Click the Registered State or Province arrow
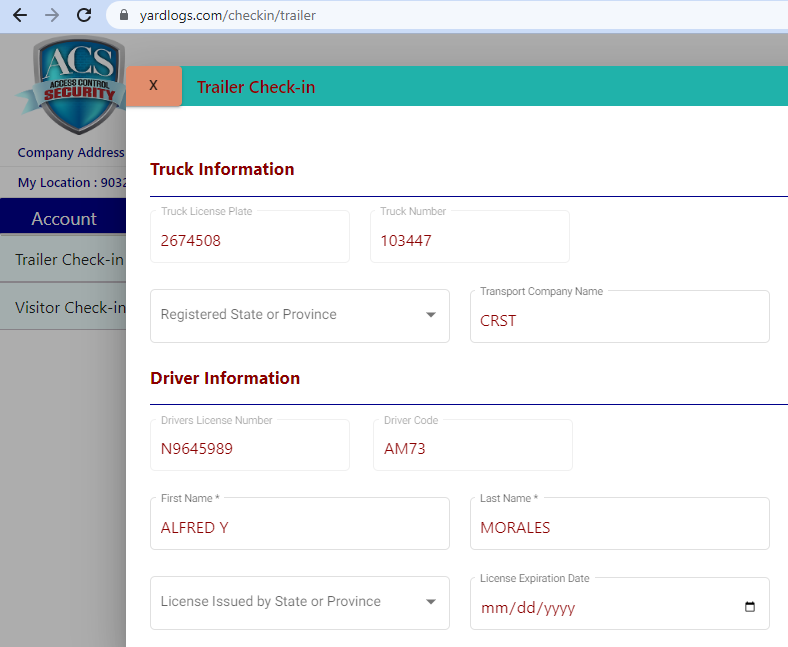This screenshot has height=647, width=788. coord(431,315)
